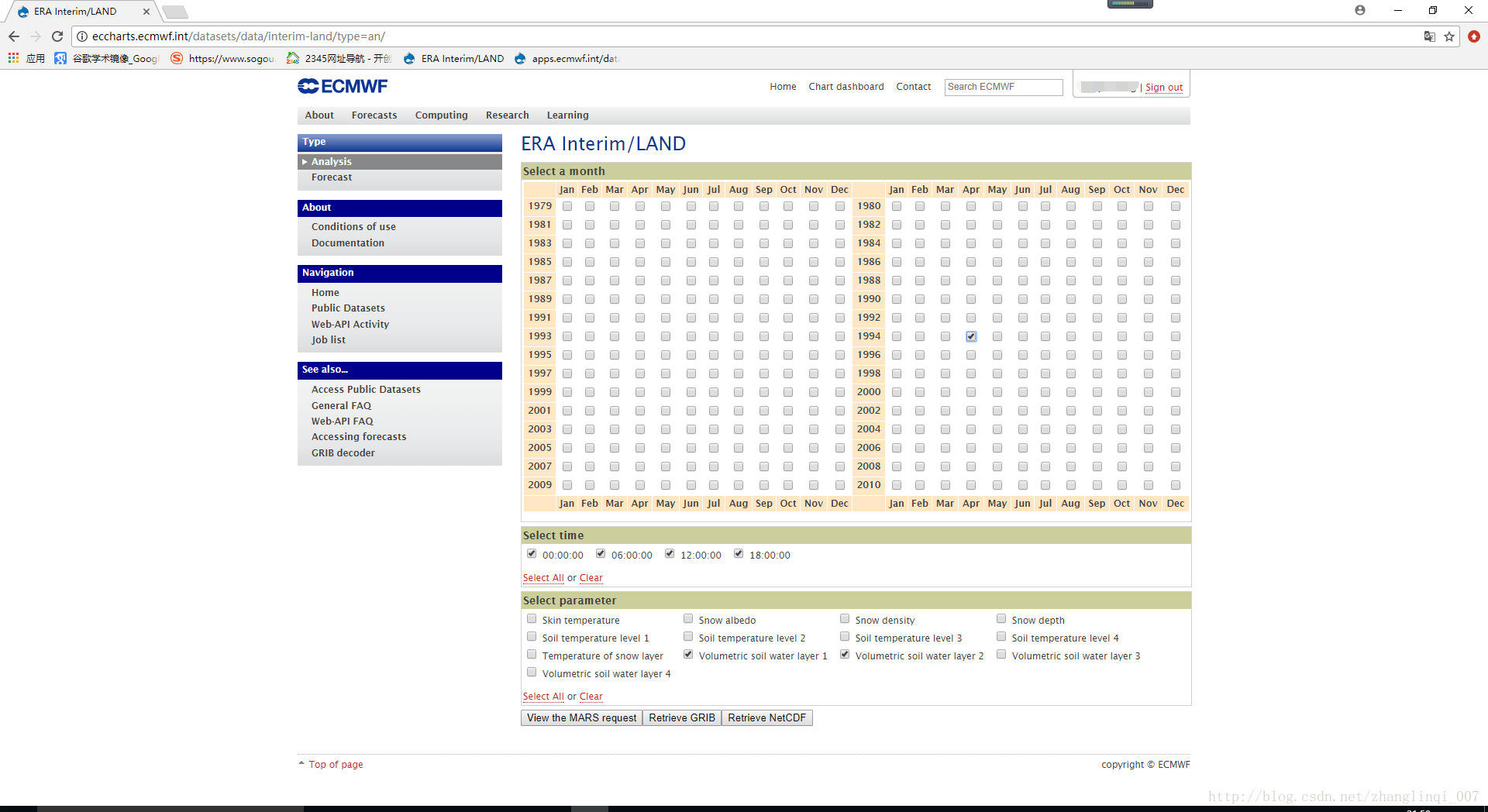Toggle the 12:00:00 time checkbox
1488x812 pixels.
(670, 553)
